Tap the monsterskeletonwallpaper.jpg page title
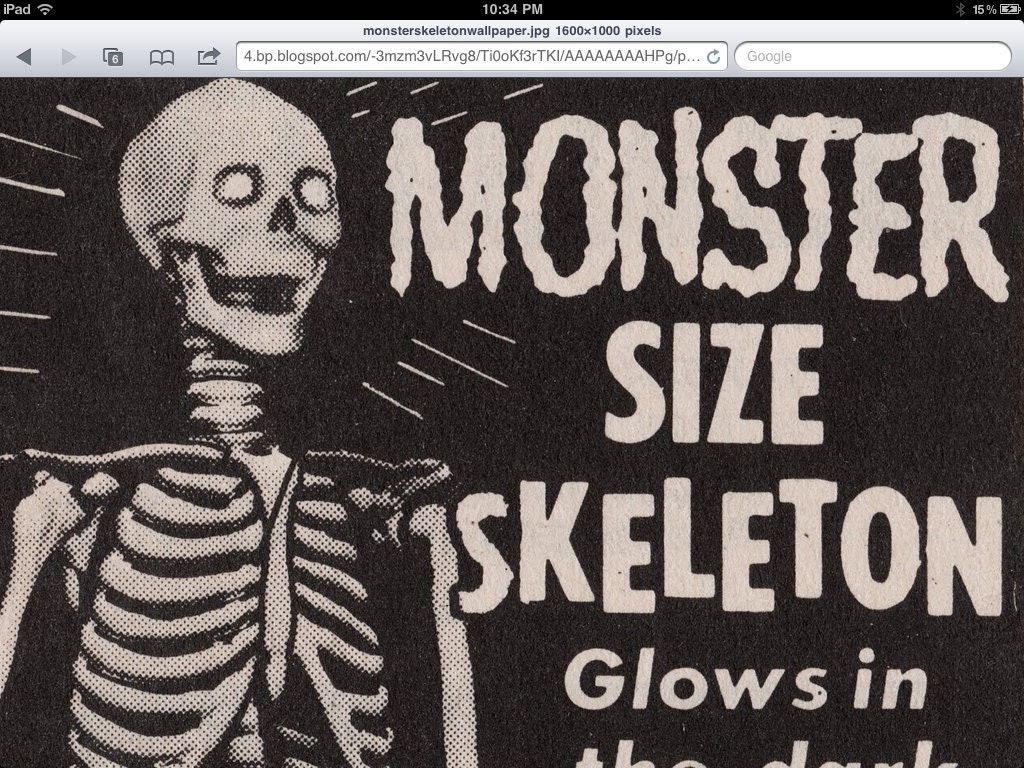 (512, 31)
